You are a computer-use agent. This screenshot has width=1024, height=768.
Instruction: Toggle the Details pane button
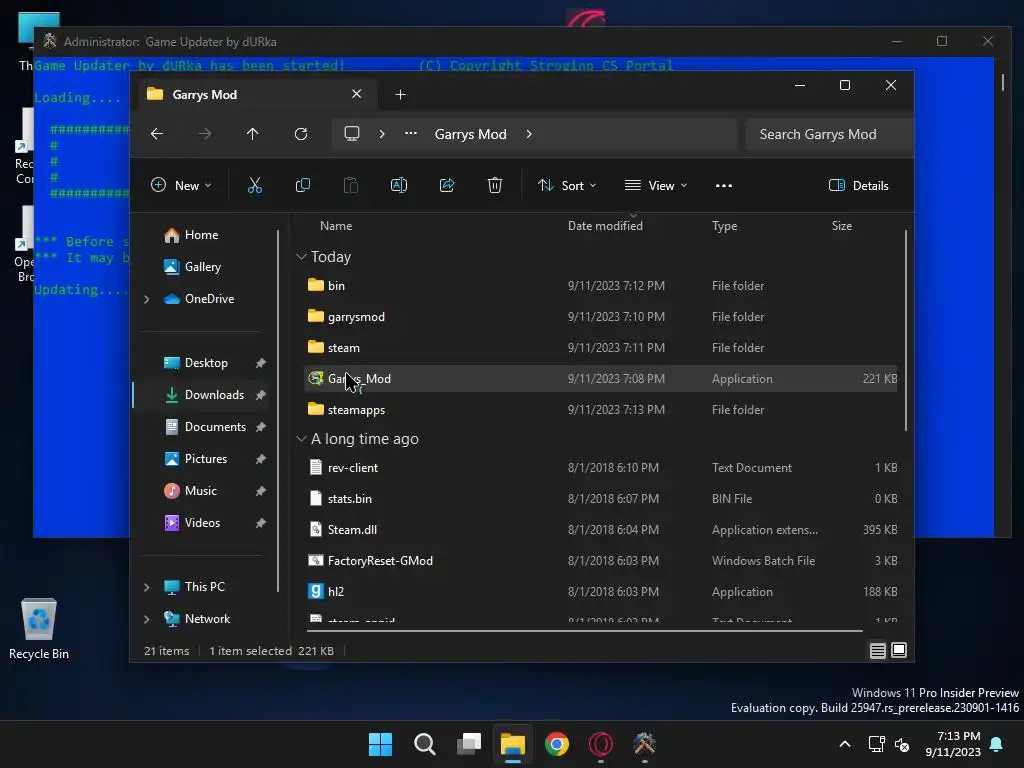858,185
